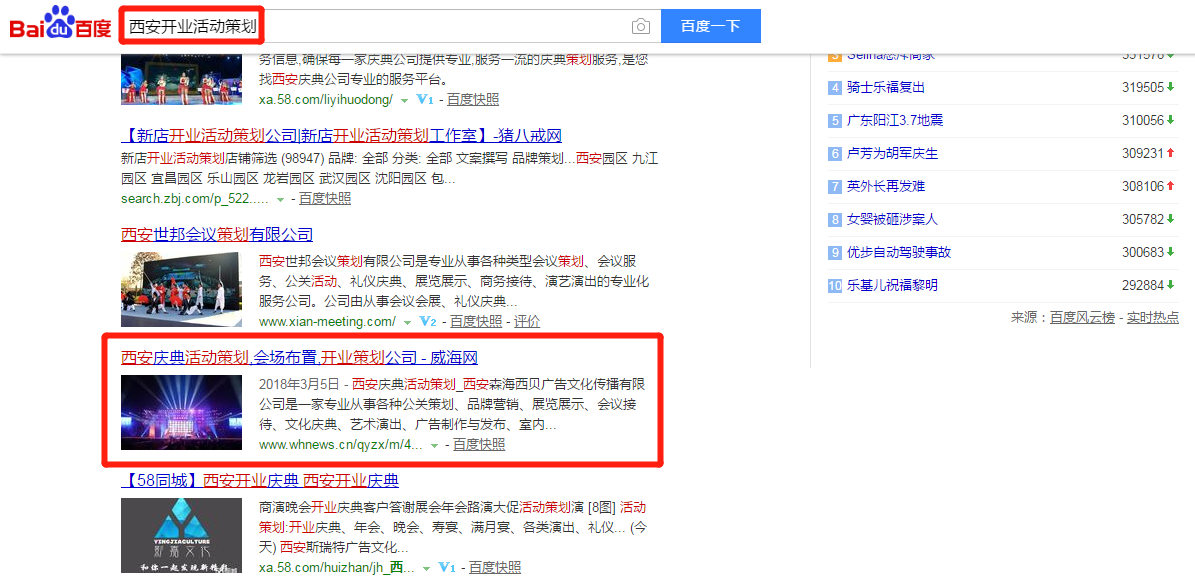This screenshot has height=581, width=1195.
Task: Open 百度快照 for search.zbj.com result
Action: pyautogui.click(x=325, y=199)
